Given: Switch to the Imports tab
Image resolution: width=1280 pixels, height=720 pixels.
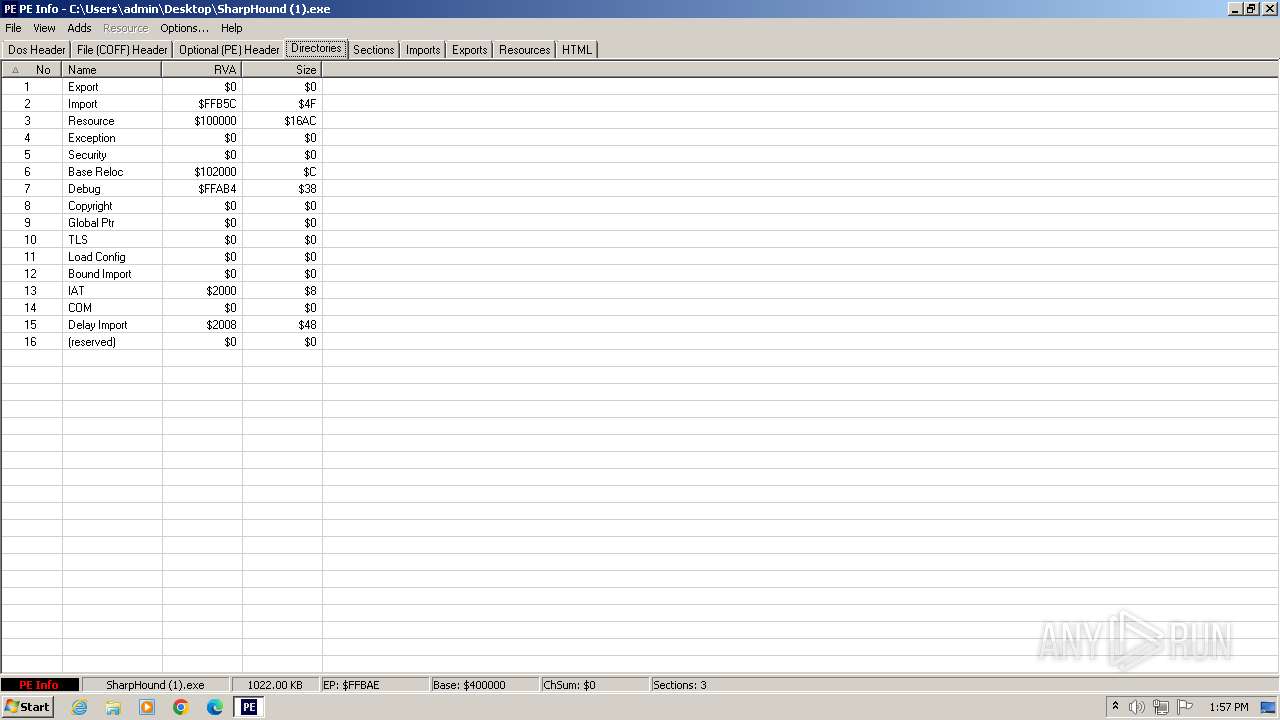Looking at the screenshot, I should 423,50.
